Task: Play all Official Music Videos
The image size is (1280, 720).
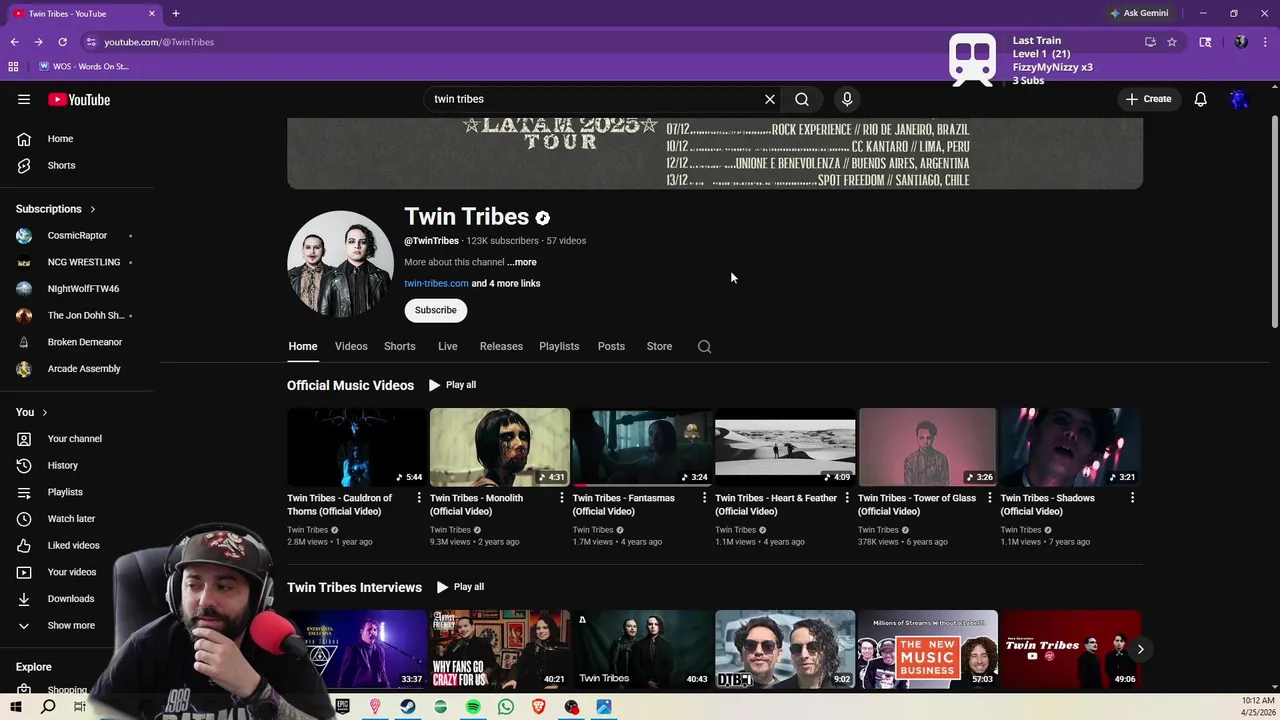Action: (x=452, y=385)
